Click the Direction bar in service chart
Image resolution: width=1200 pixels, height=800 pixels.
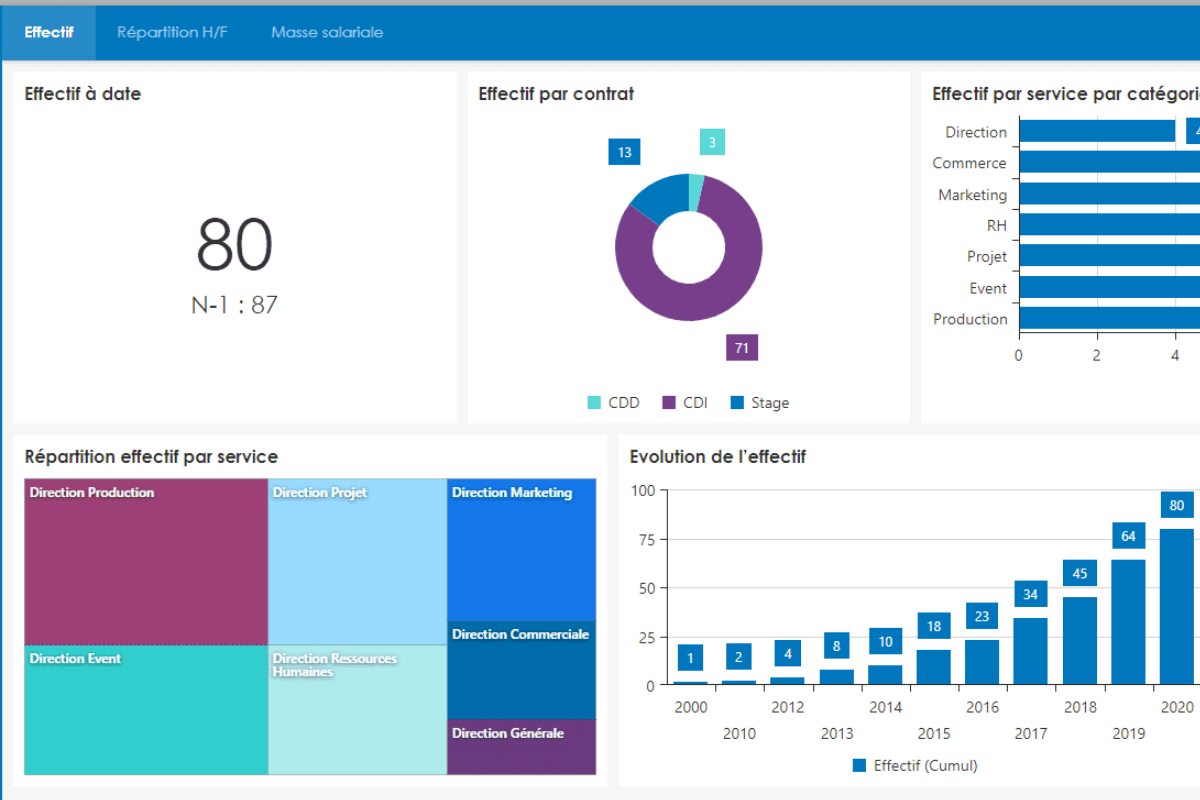coord(1096,131)
